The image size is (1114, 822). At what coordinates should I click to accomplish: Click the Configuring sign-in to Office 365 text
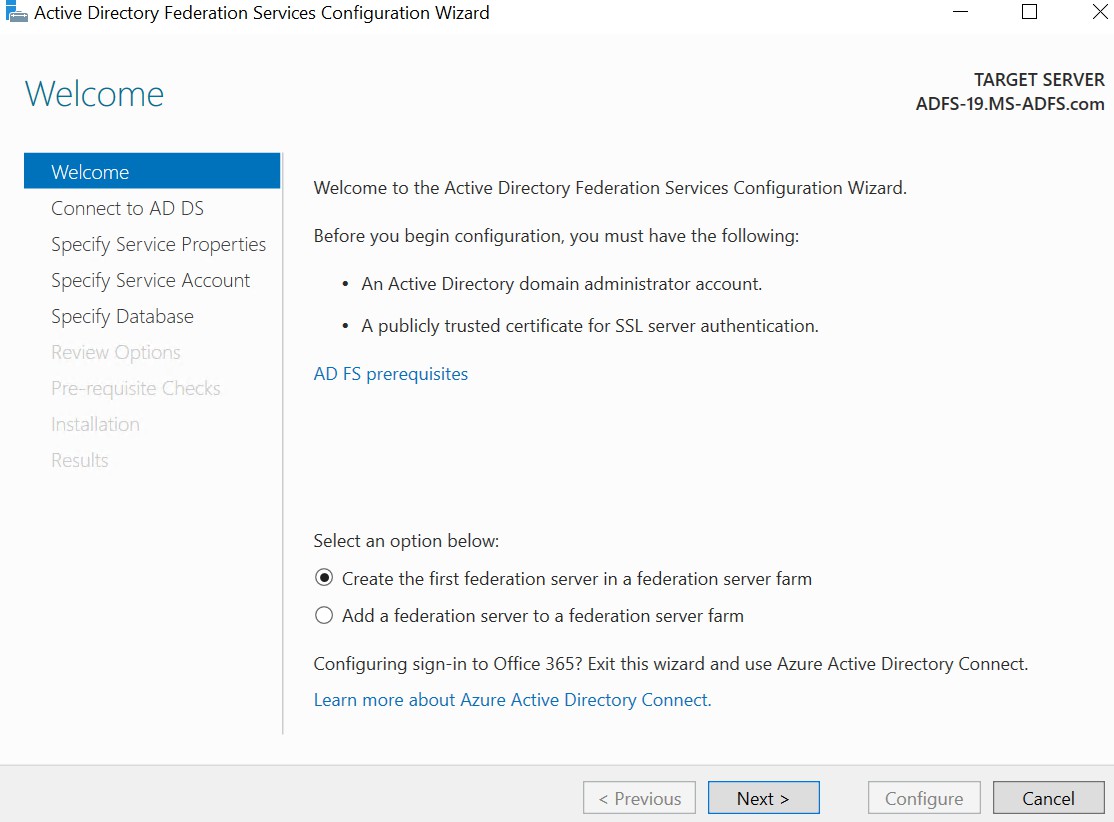coord(671,664)
